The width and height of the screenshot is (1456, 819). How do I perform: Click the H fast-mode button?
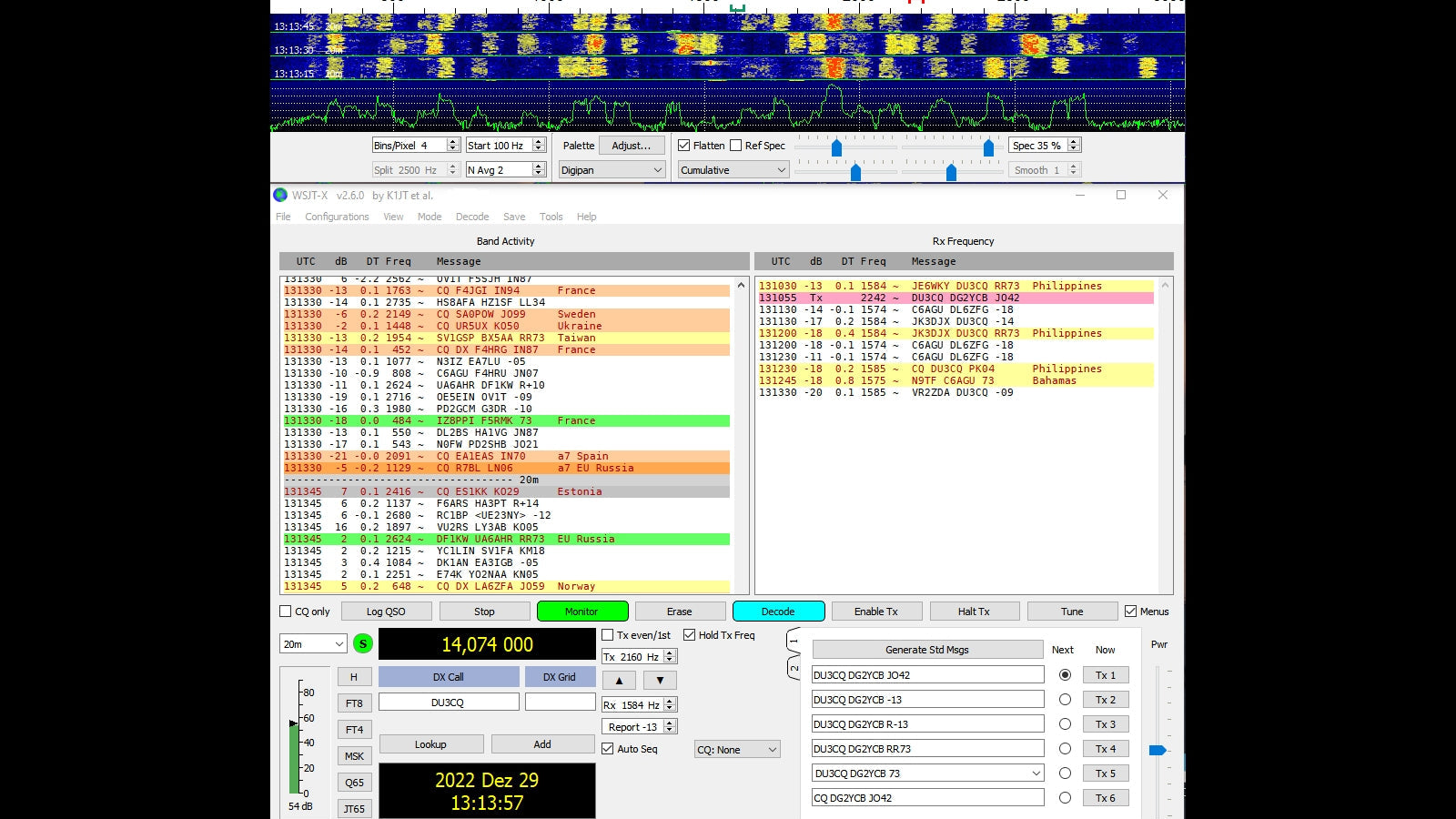coord(354,676)
